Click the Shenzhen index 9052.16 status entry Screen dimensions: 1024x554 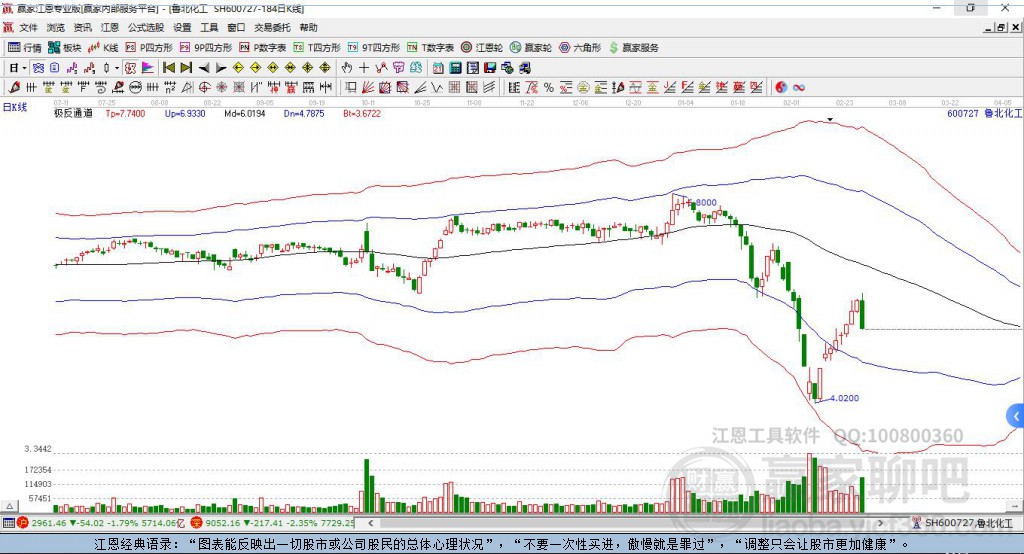point(273,523)
